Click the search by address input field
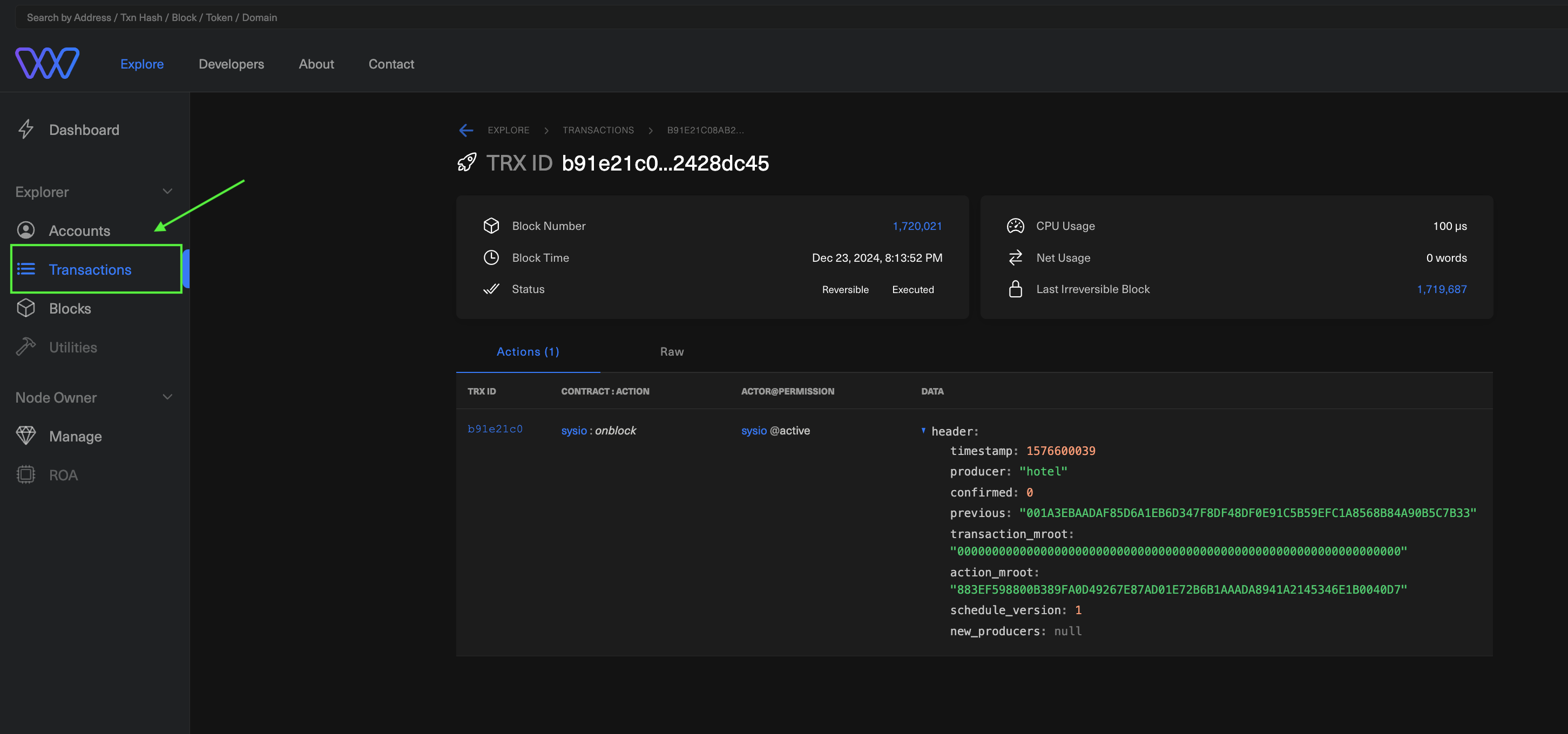Image resolution: width=1568 pixels, height=734 pixels. pos(792,18)
